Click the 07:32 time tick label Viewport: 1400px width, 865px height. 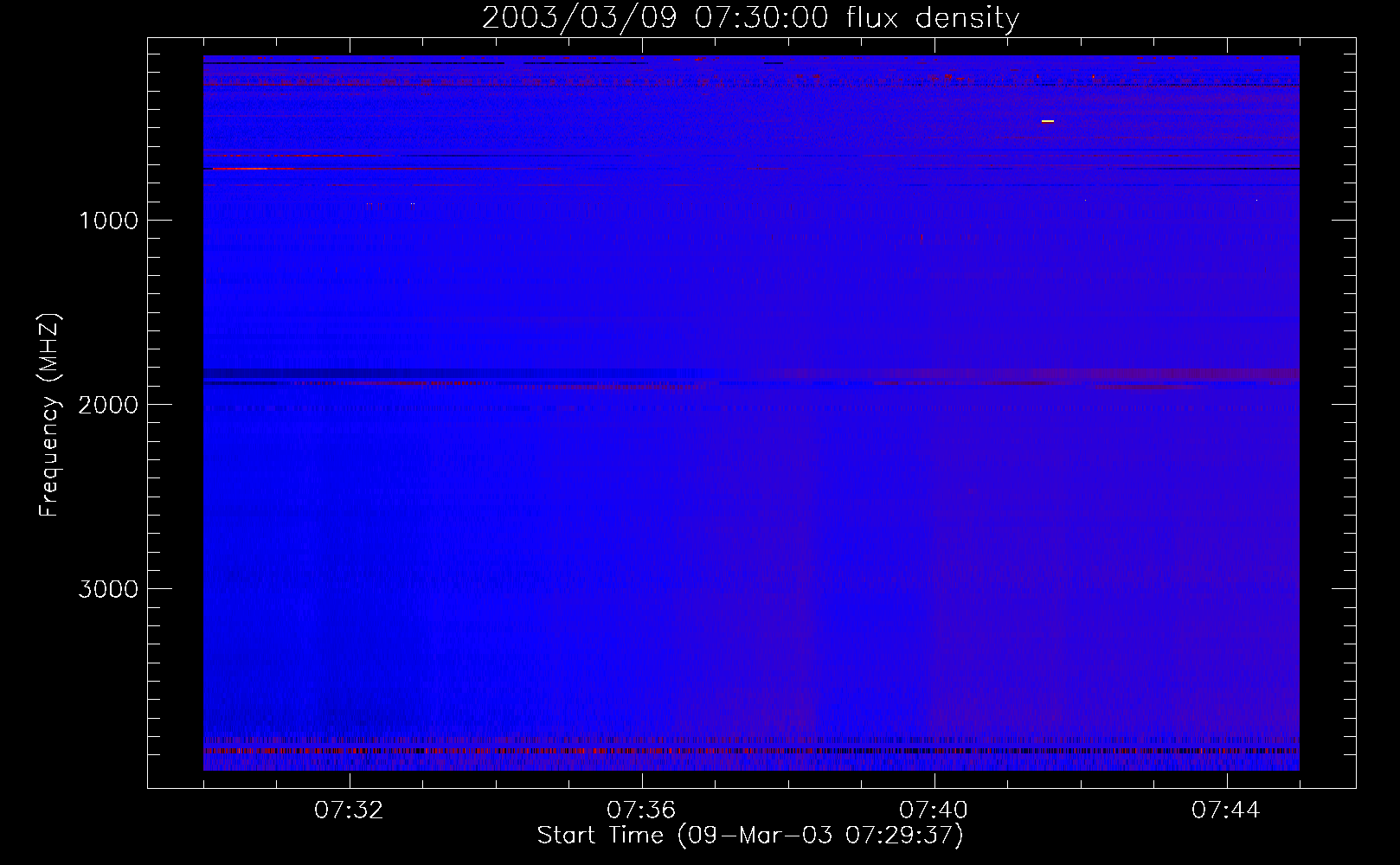349,811
